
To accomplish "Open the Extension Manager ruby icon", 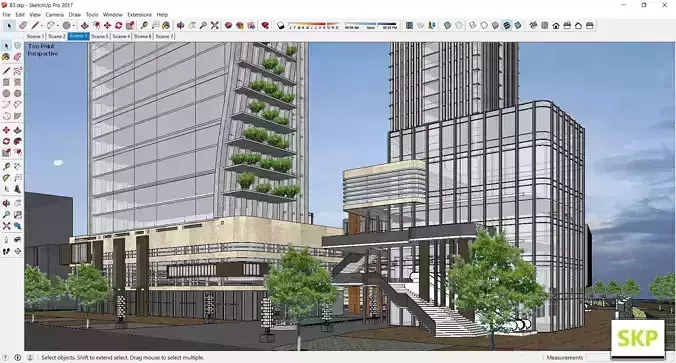I will click(265, 25).
